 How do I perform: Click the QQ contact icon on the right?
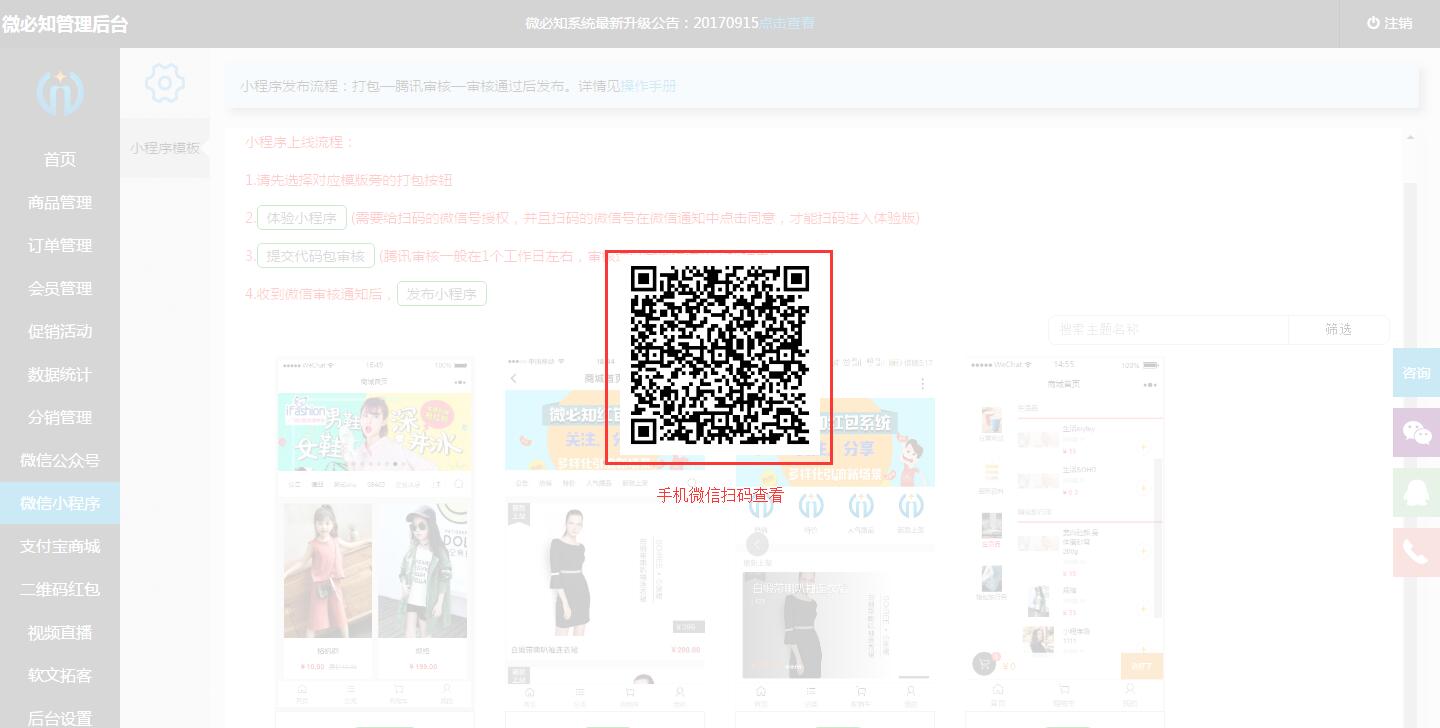coord(1416,492)
